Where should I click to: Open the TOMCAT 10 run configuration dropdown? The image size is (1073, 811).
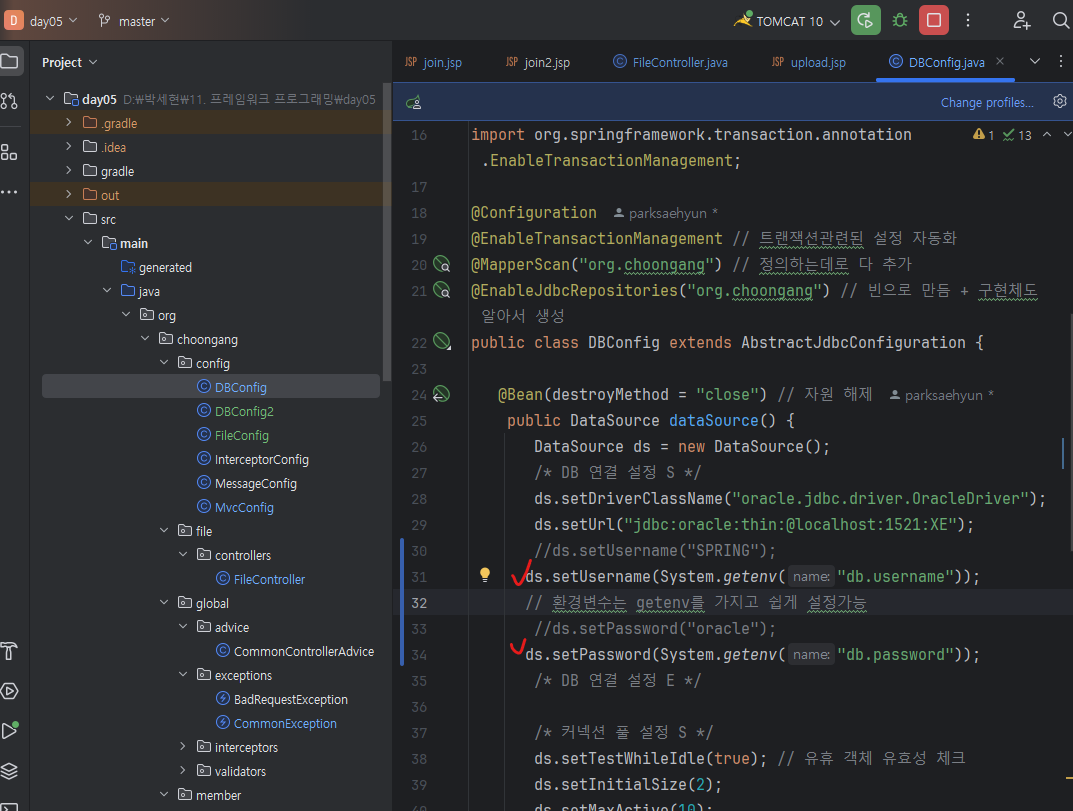[x=788, y=21]
